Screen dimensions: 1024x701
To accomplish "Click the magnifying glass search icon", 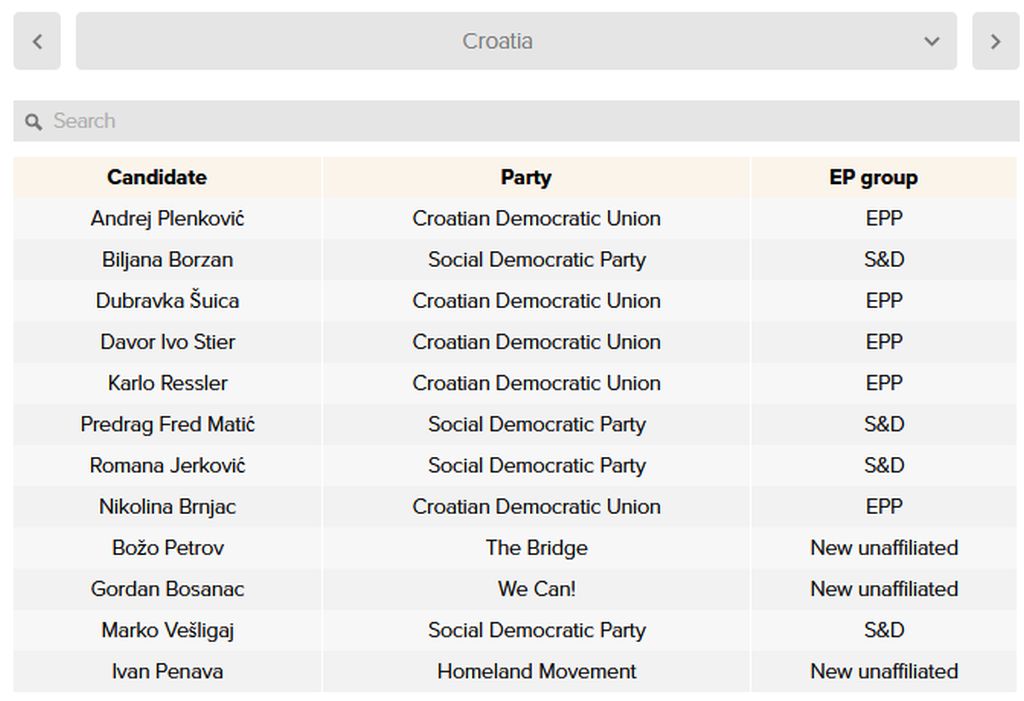I will pos(33,122).
